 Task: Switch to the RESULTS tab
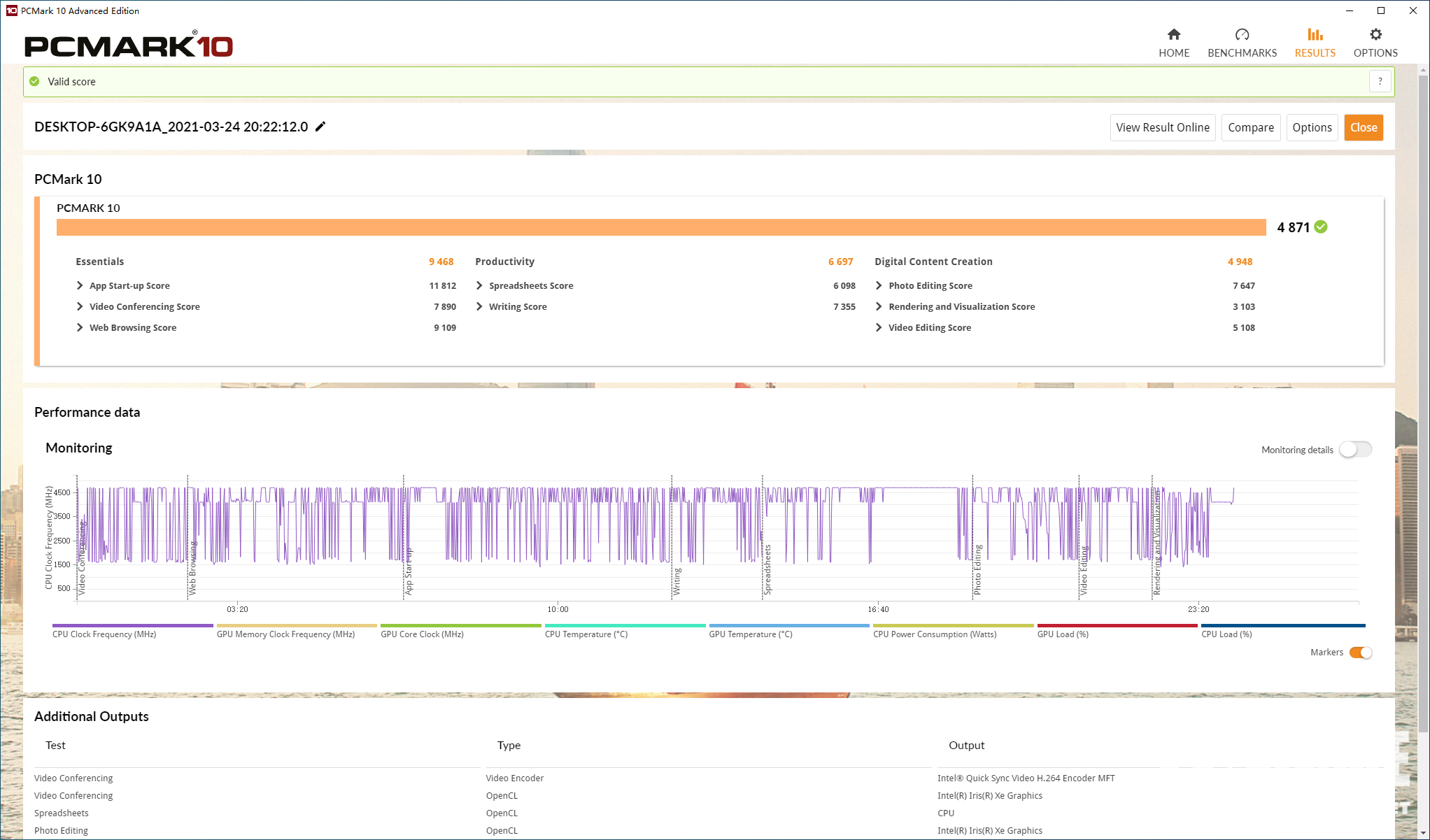[x=1315, y=43]
